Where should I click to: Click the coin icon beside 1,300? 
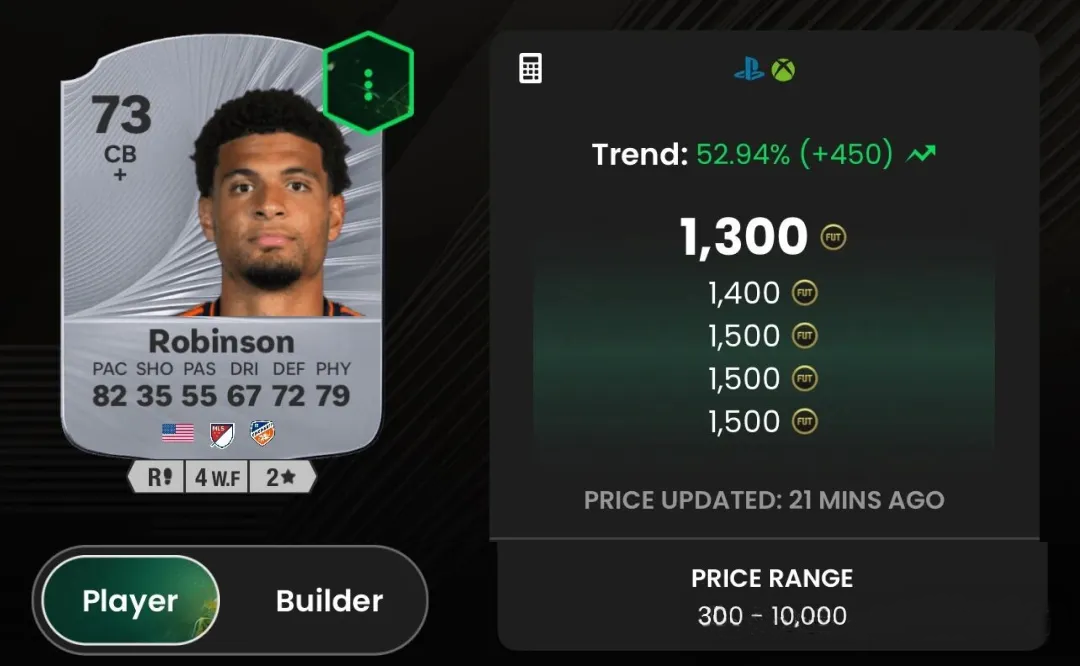[833, 238]
